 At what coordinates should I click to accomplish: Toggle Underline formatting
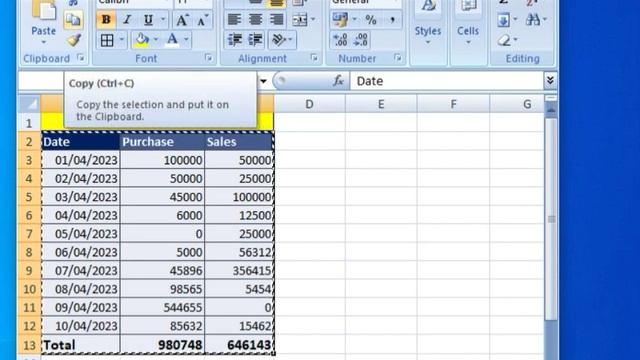(148, 20)
